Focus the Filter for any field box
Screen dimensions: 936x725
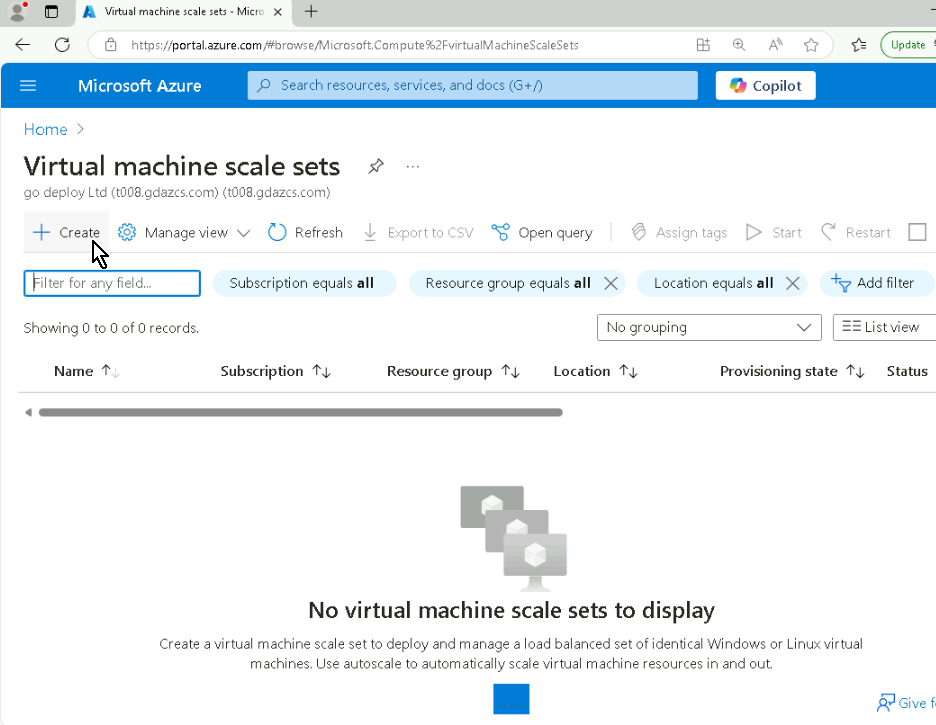pyautogui.click(x=112, y=283)
